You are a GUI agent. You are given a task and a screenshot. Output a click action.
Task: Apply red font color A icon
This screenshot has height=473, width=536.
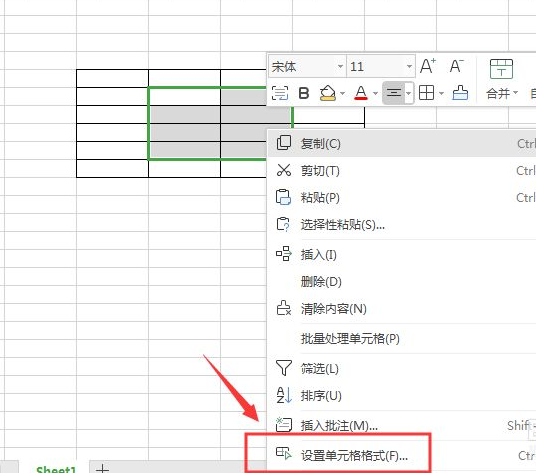361,93
